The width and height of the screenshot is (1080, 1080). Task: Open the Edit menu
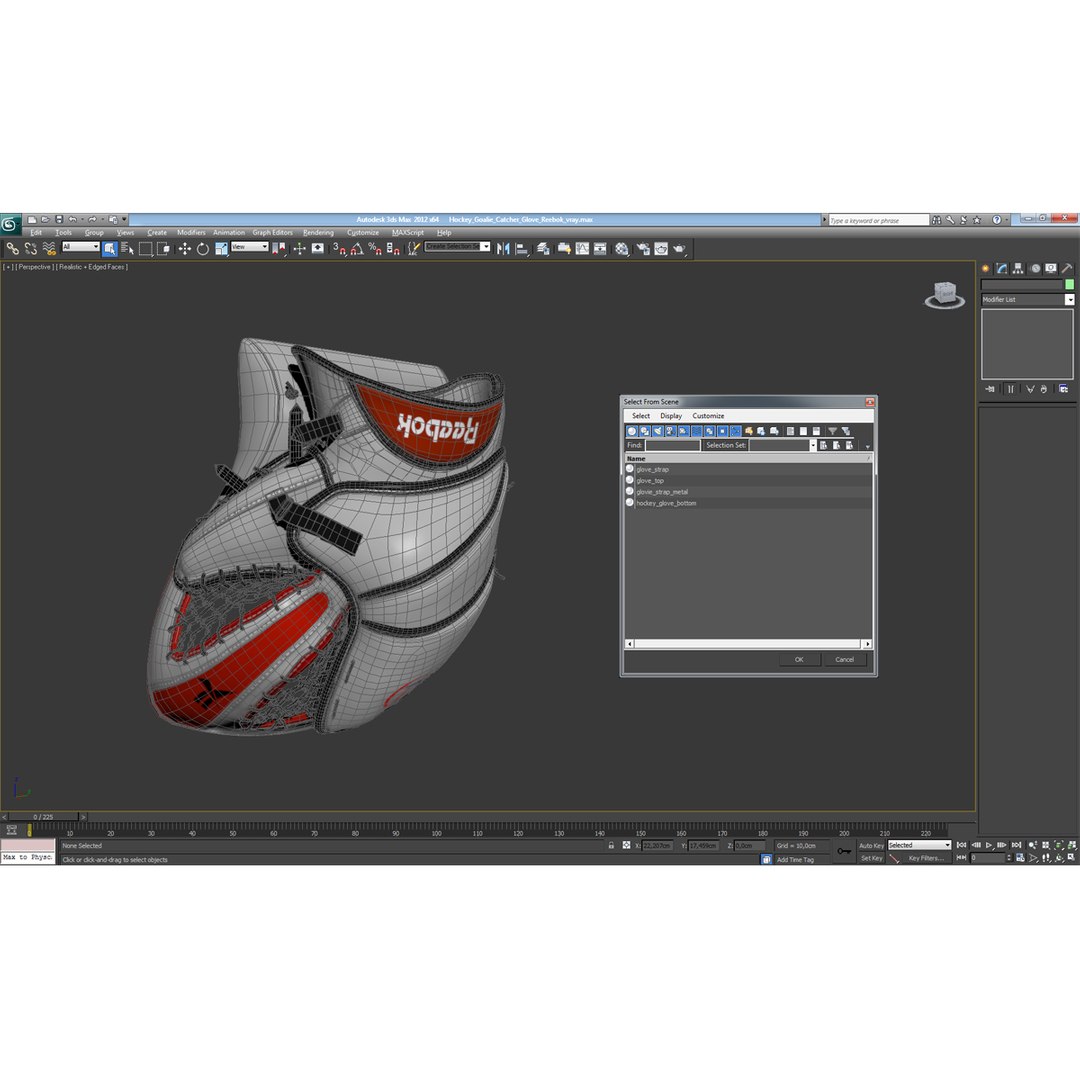pos(36,233)
